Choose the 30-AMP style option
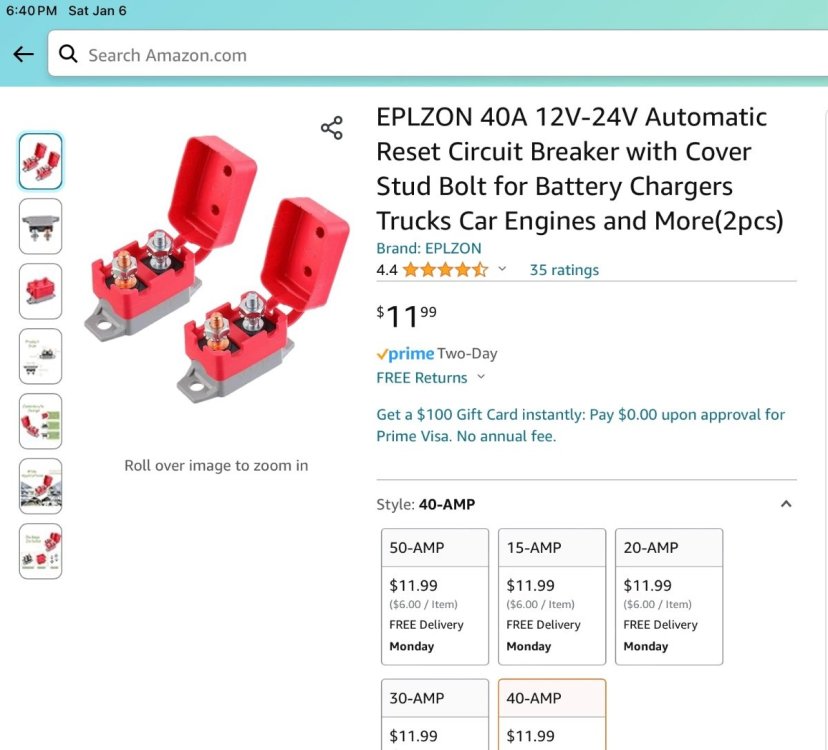 (x=435, y=714)
